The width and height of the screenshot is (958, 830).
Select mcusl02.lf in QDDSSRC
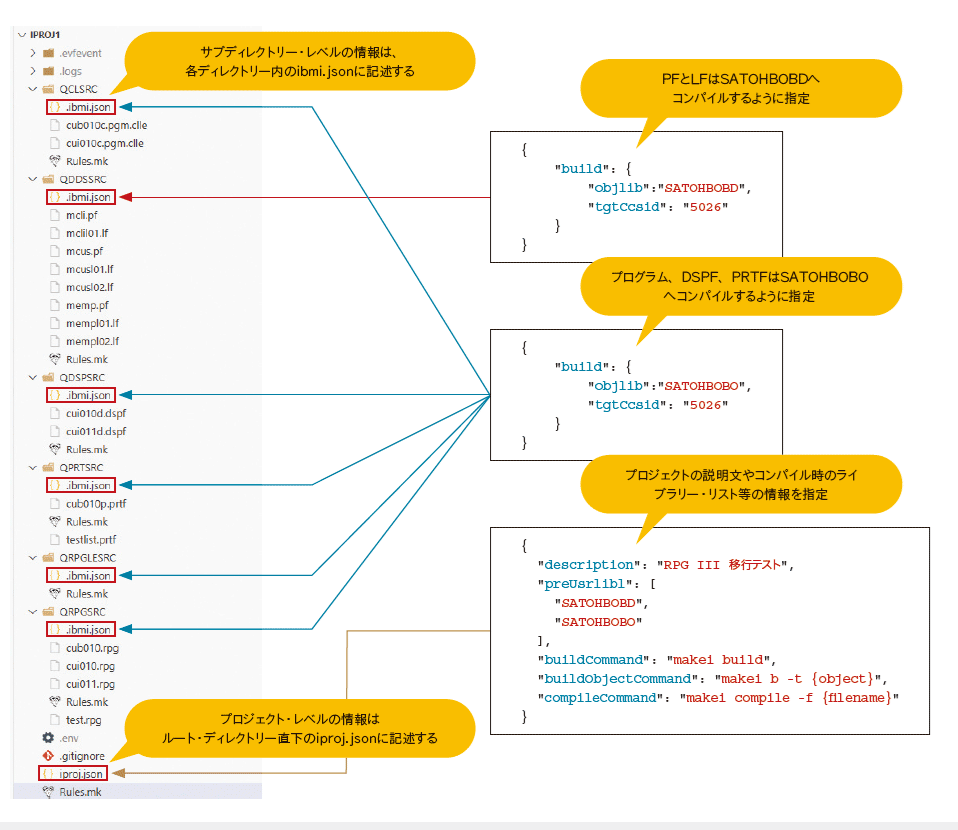90,287
